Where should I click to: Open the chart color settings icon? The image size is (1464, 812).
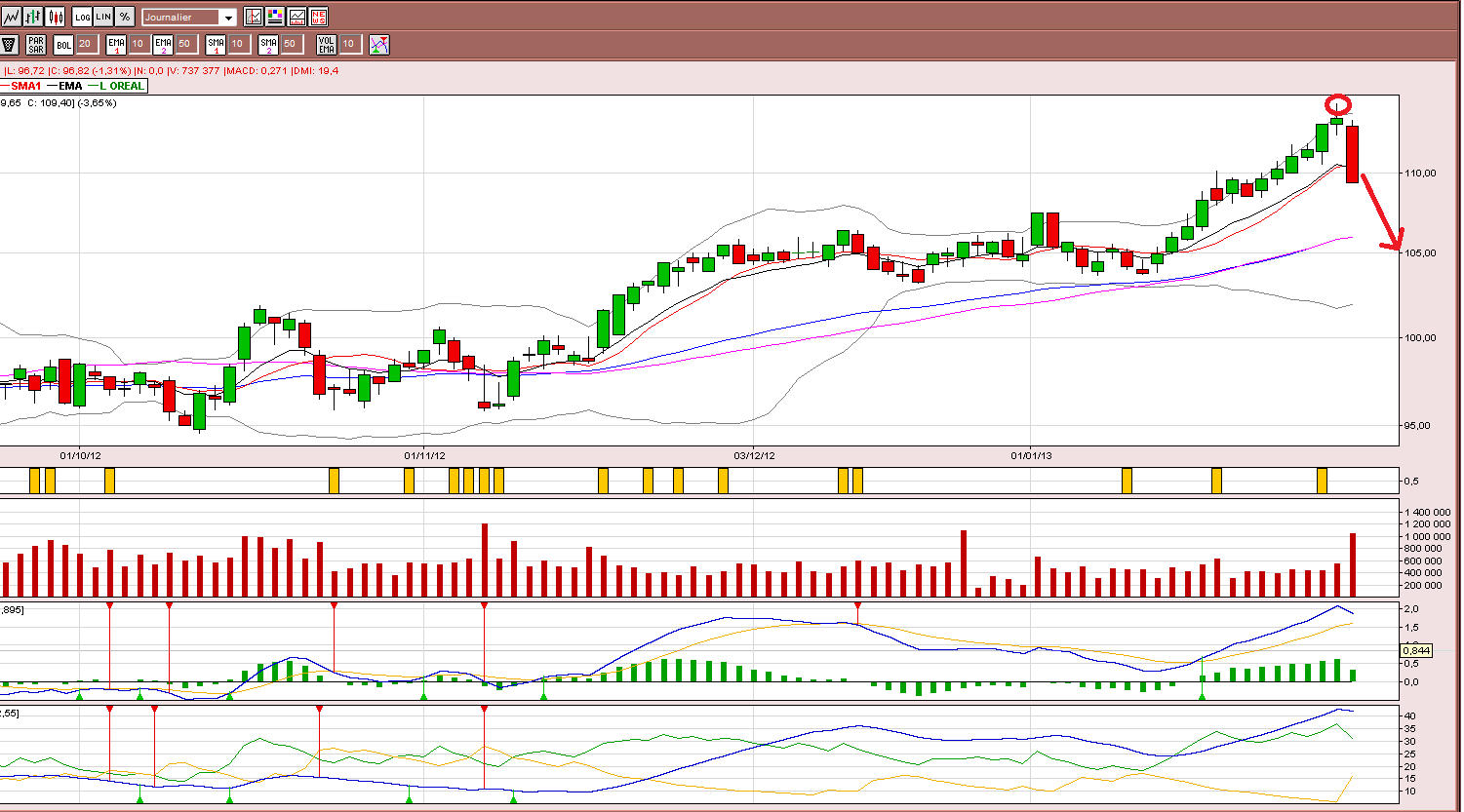(275, 17)
